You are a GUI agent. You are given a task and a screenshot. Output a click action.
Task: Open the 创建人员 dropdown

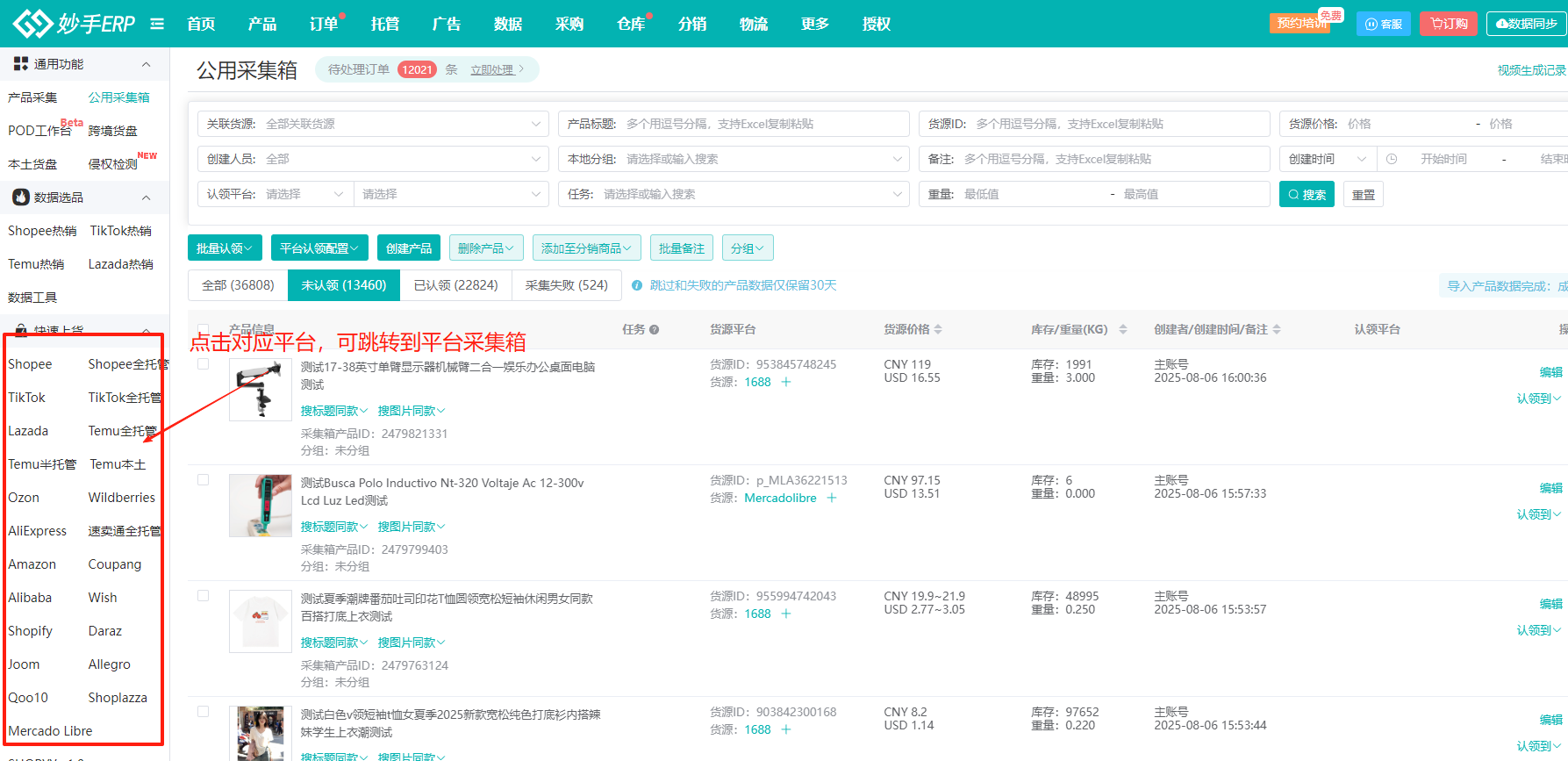tap(373, 159)
